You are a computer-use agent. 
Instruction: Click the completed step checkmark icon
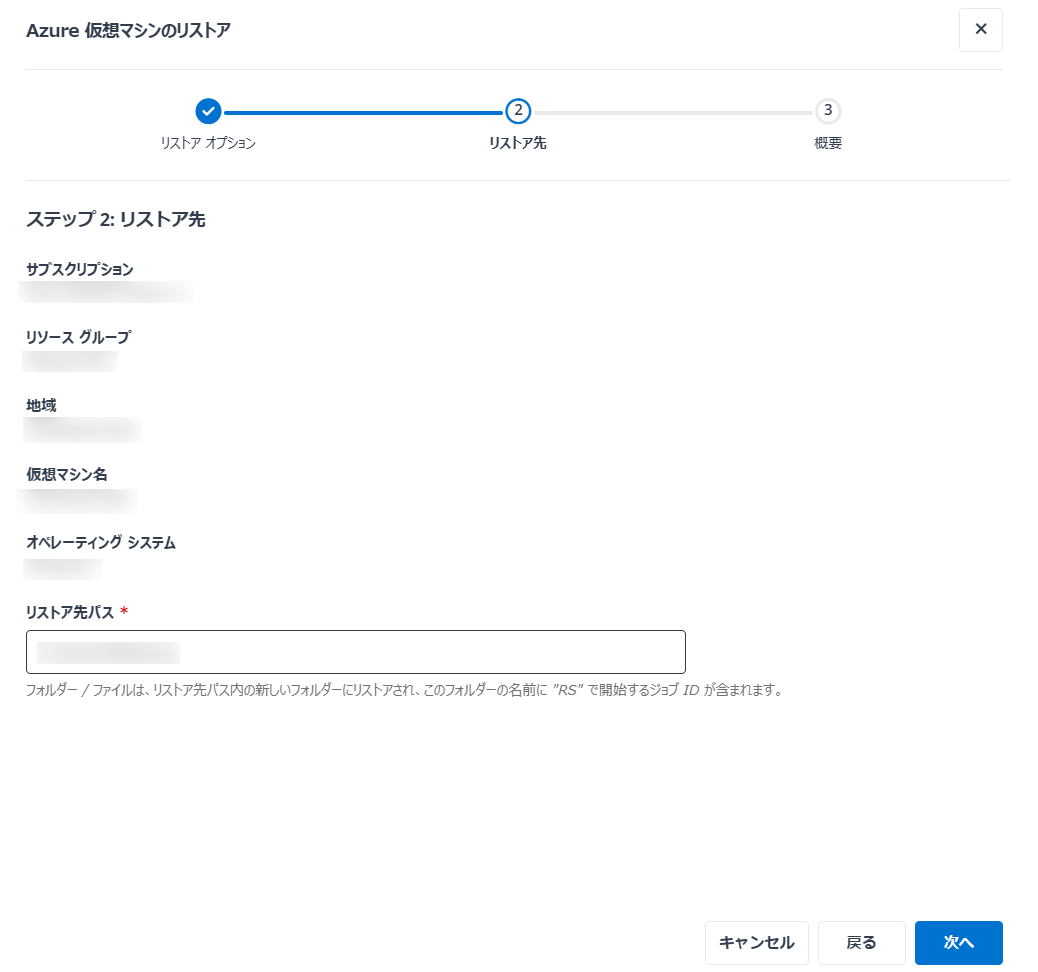click(208, 111)
